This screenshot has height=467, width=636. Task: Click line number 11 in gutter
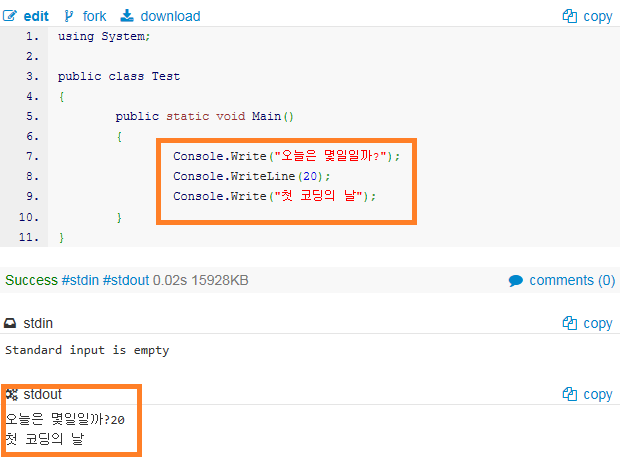click(x=28, y=237)
